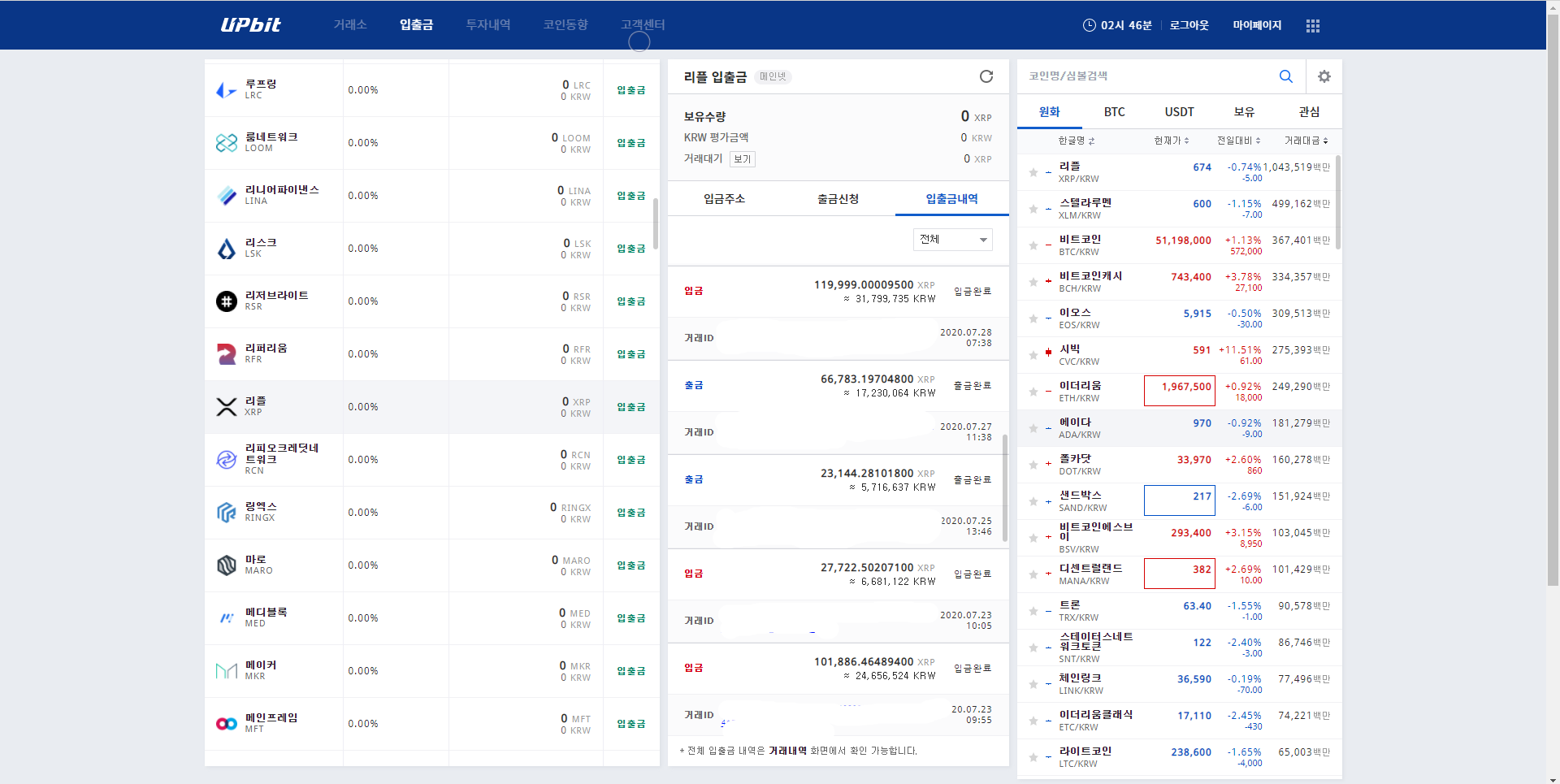Open the 거래소 menu

[x=350, y=25]
